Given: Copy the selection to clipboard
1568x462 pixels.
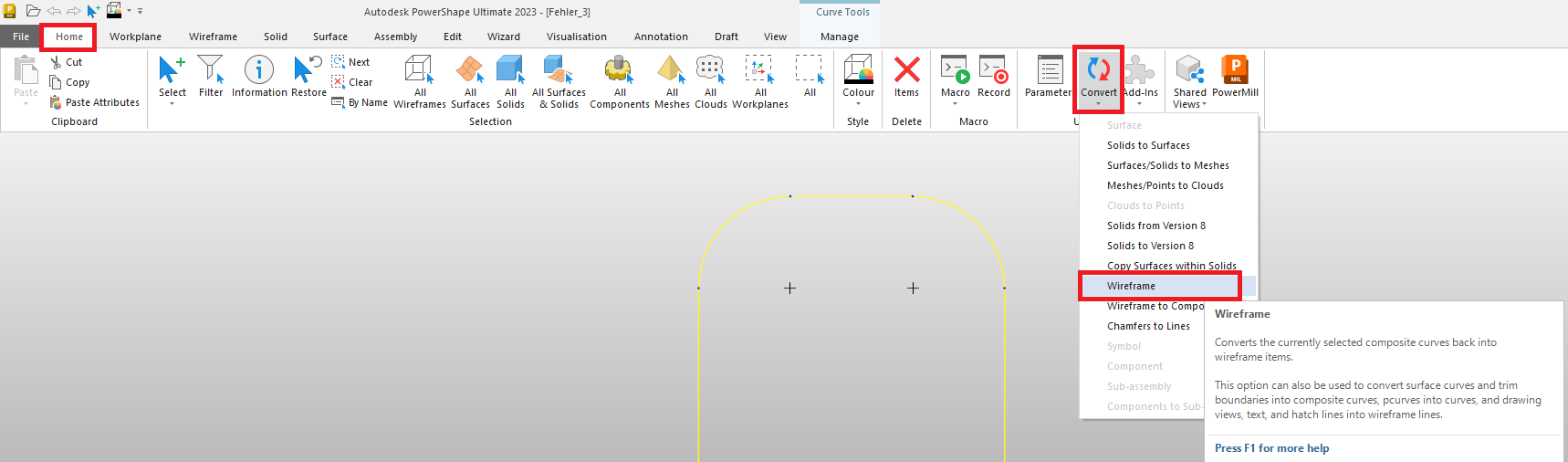Looking at the screenshot, I should click(x=69, y=82).
